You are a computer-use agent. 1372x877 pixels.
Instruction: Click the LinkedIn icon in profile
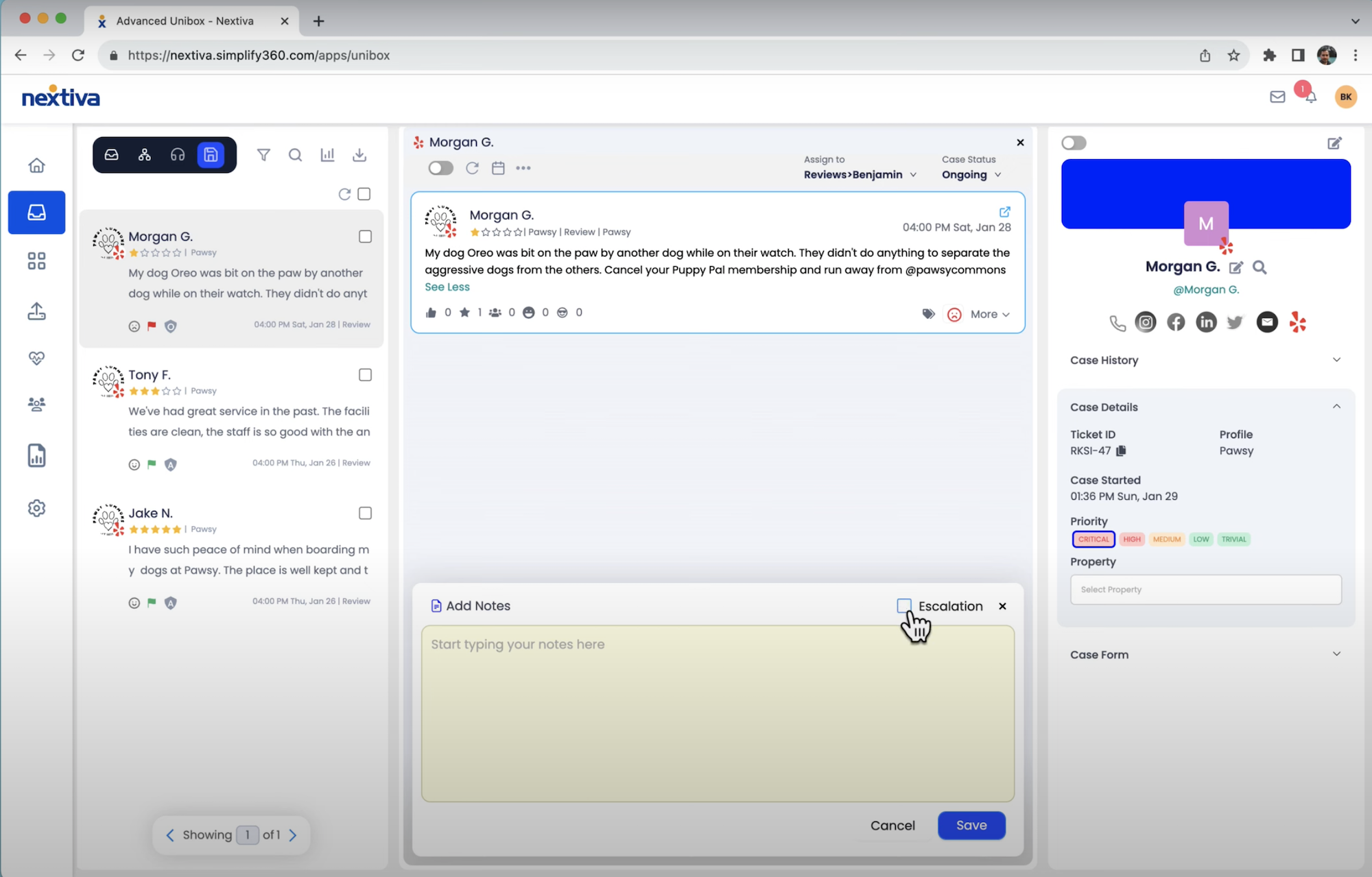click(1206, 322)
